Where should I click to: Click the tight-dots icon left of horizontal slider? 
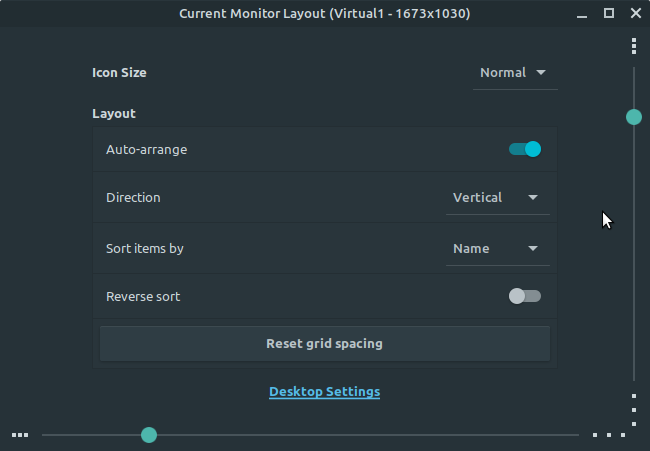click(x=20, y=435)
